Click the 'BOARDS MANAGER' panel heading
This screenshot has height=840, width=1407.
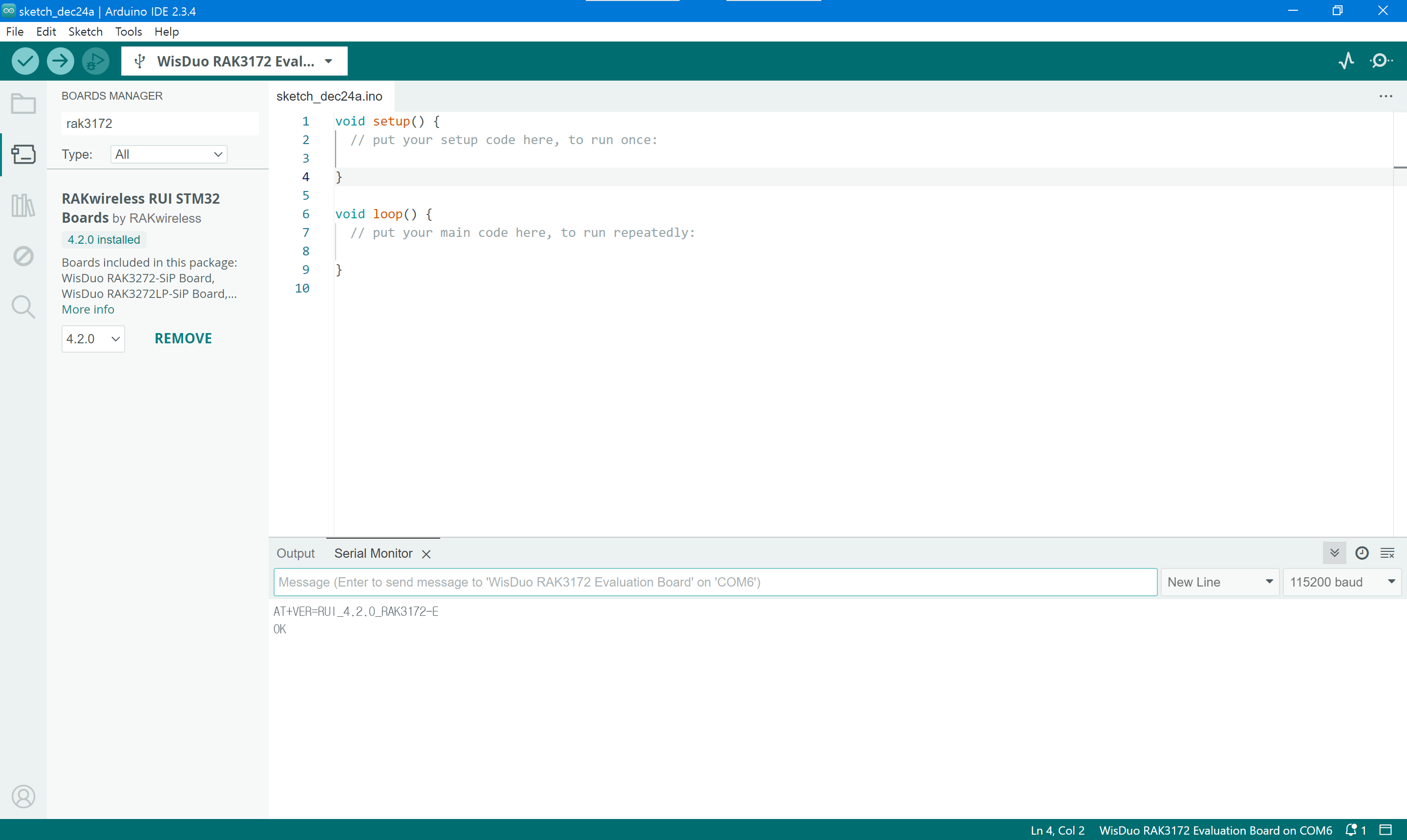tap(112, 96)
